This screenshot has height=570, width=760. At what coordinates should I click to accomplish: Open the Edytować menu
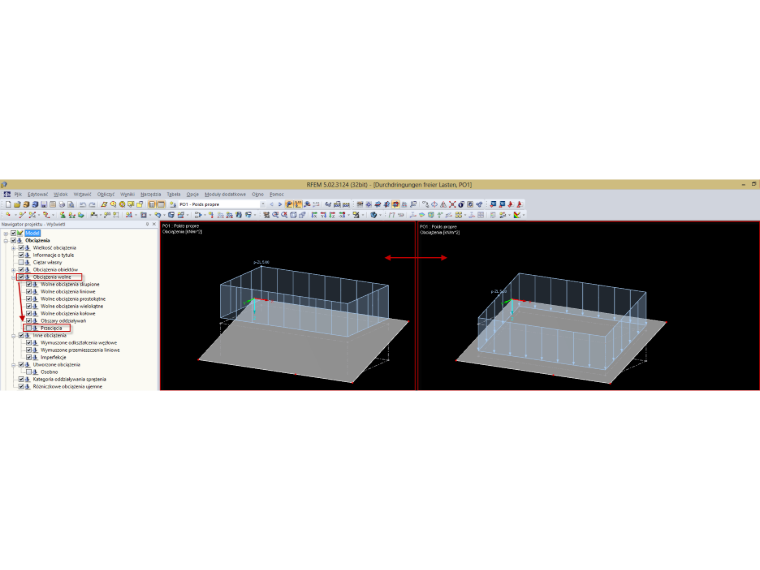tap(38, 194)
